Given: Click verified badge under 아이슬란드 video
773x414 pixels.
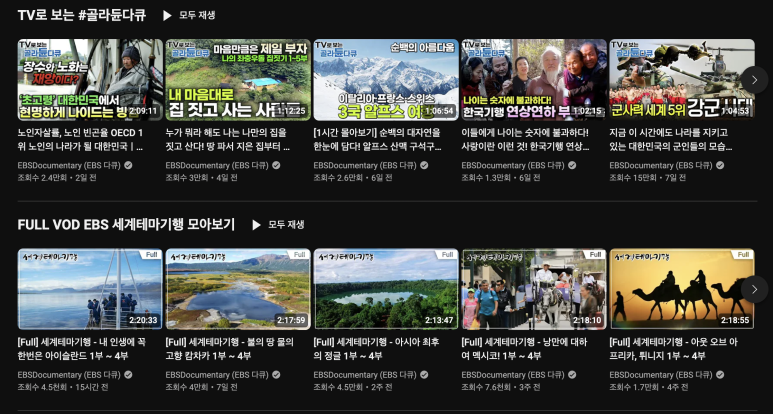Looking at the screenshot, I should tap(128, 375).
